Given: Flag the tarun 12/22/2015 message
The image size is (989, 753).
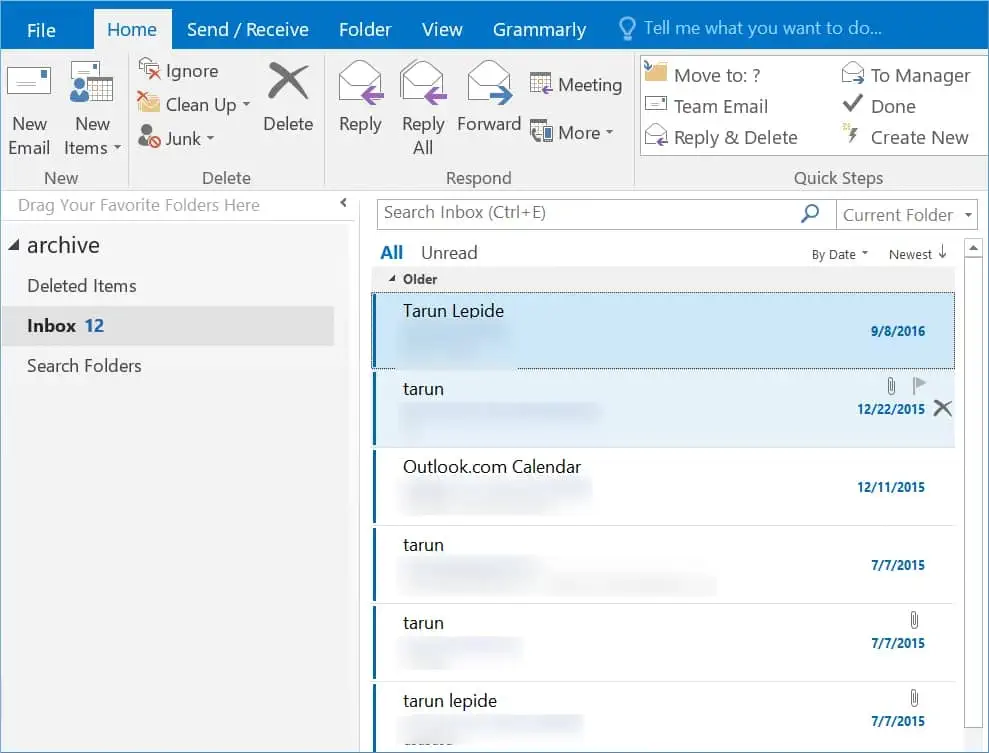Looking at the screenshot, I should 919,384.
